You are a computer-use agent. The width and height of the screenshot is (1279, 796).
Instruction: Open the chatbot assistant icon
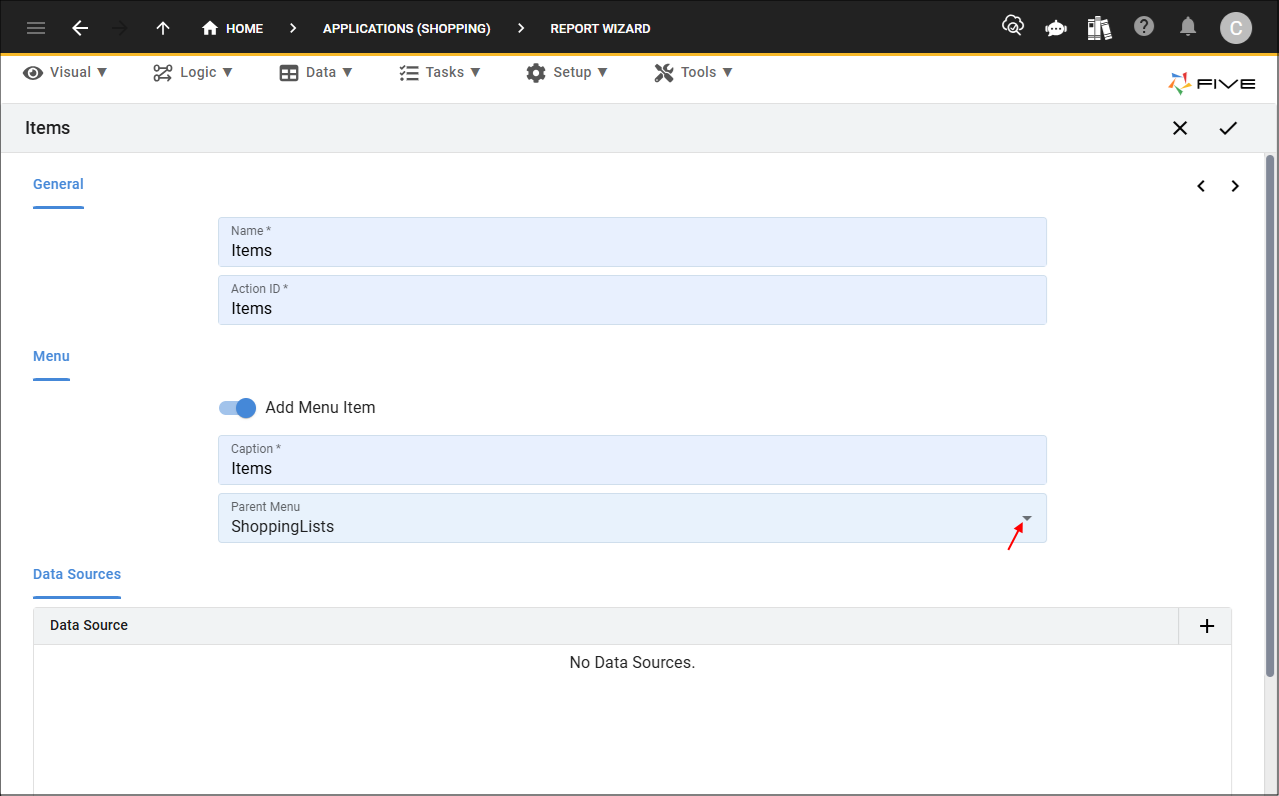pos(1055,28)
